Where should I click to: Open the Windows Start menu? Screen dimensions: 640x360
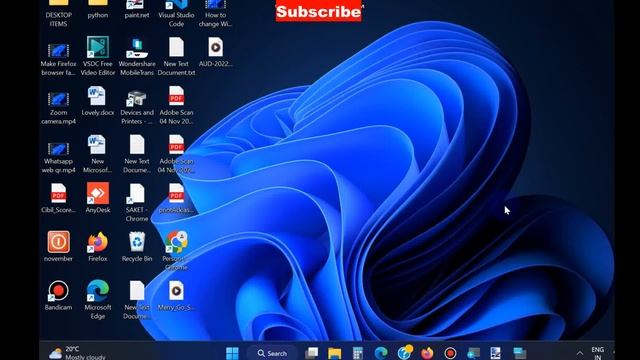pyautogui.click(x=232, y=353)
